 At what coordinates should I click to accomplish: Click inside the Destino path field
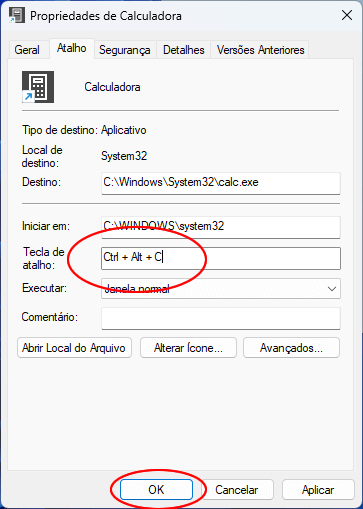tap(221, 183)
